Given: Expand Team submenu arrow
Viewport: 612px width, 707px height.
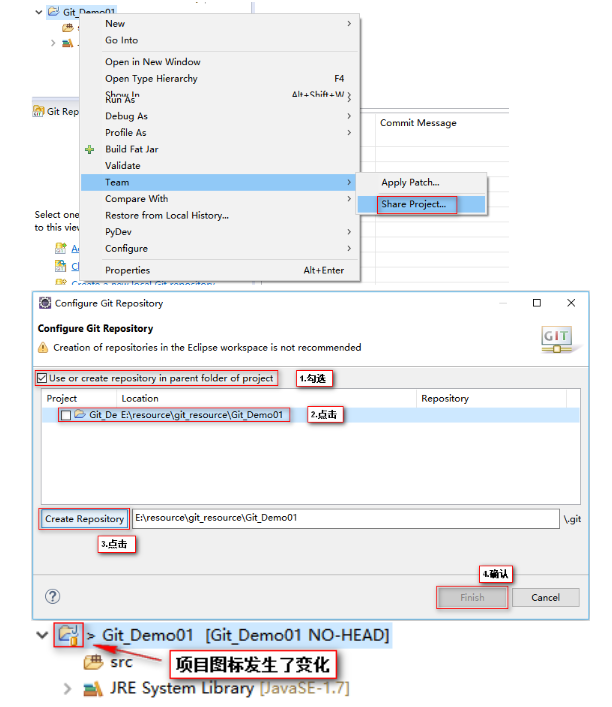Looking at the screenshot, I should (x=349, y=182).
